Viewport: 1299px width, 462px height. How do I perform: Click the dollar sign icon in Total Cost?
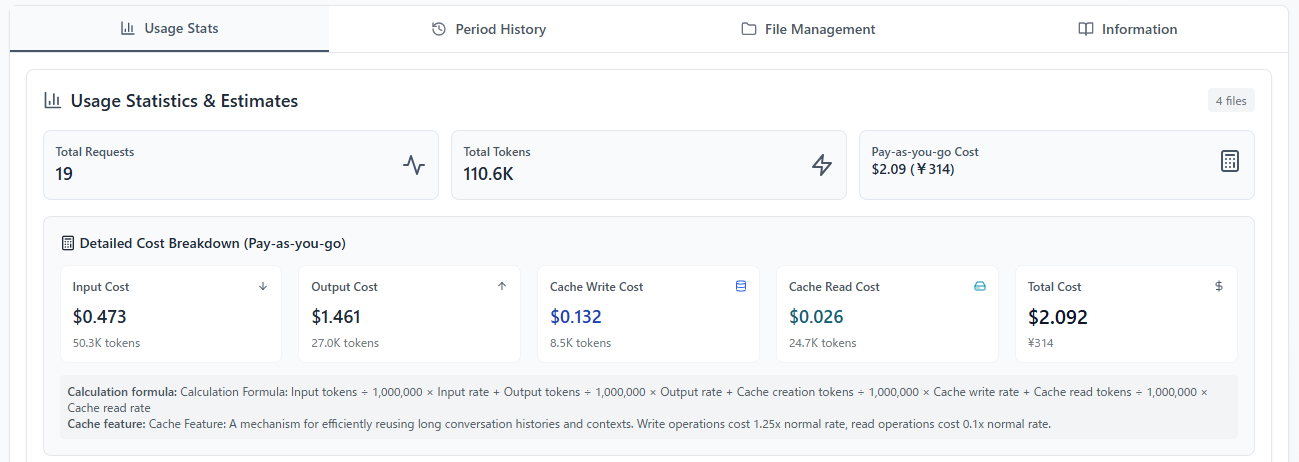tap(1219, 286)
